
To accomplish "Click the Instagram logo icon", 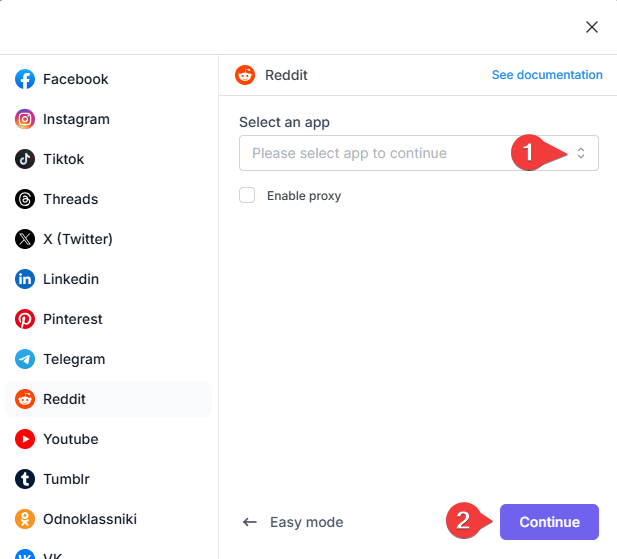I will [25, 119].
